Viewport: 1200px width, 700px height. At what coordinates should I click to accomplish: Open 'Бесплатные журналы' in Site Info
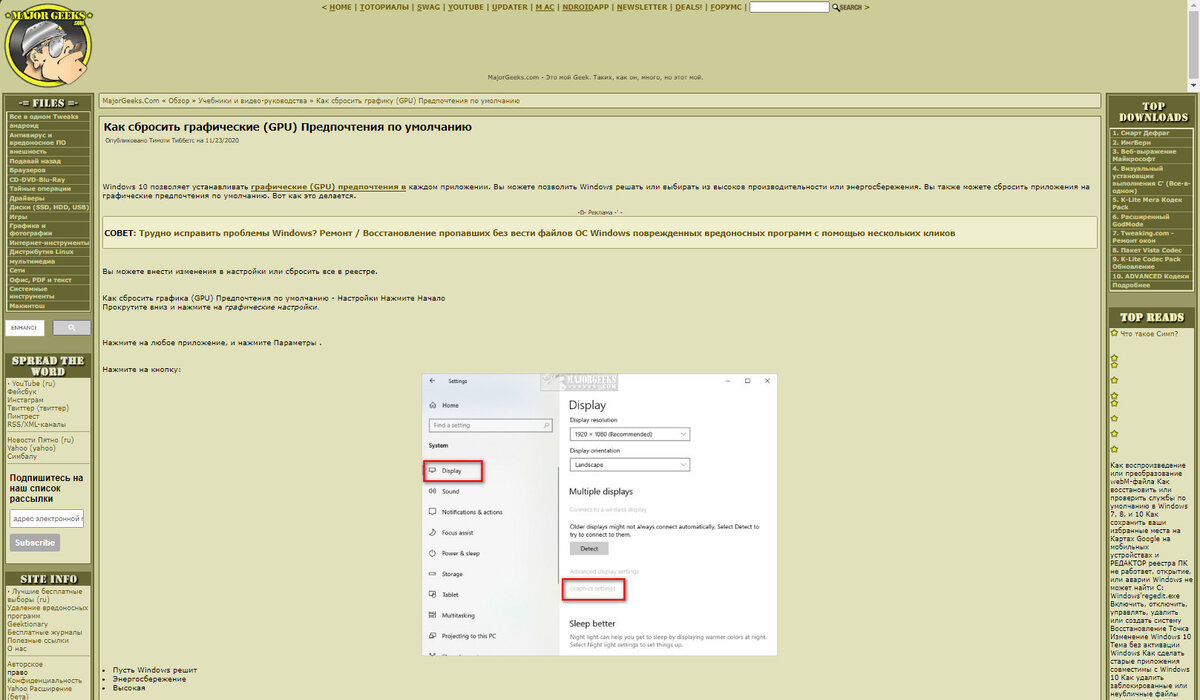tap(44, 632)
